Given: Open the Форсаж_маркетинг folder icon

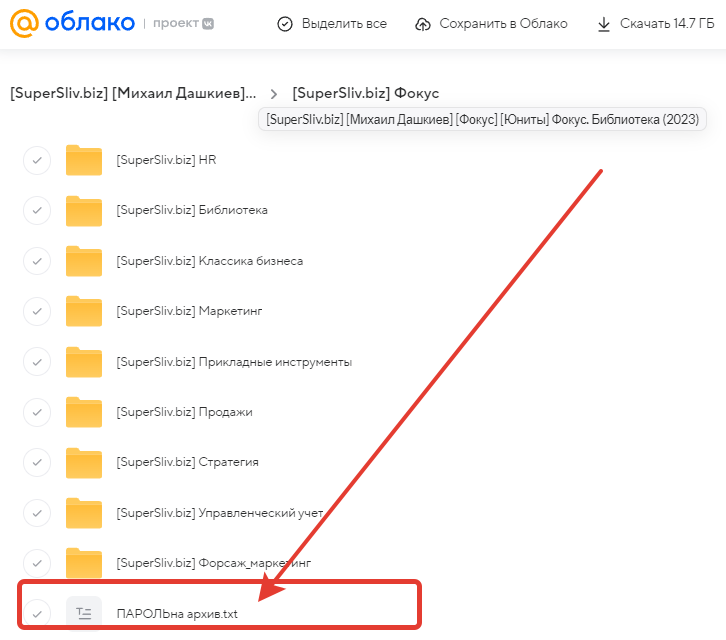Looking at the screenshot, I should point(84,563).
